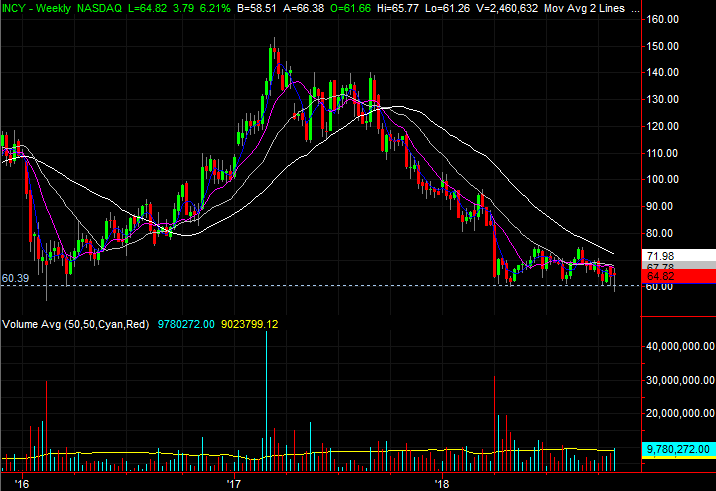Click the '18 date axis label

[442, 484]
